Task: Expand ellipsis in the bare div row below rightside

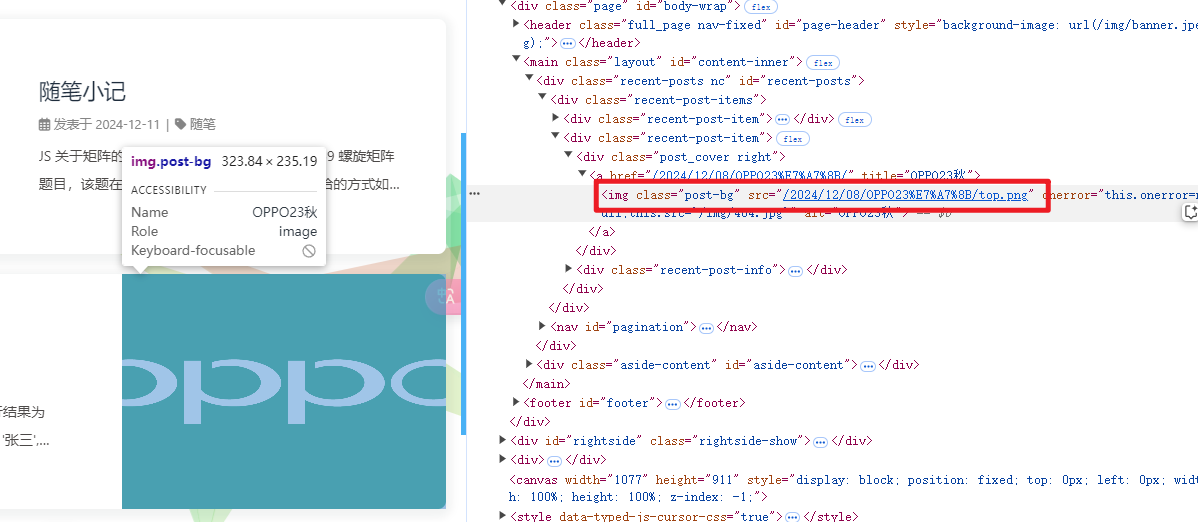Action: [x=555, y=461]
